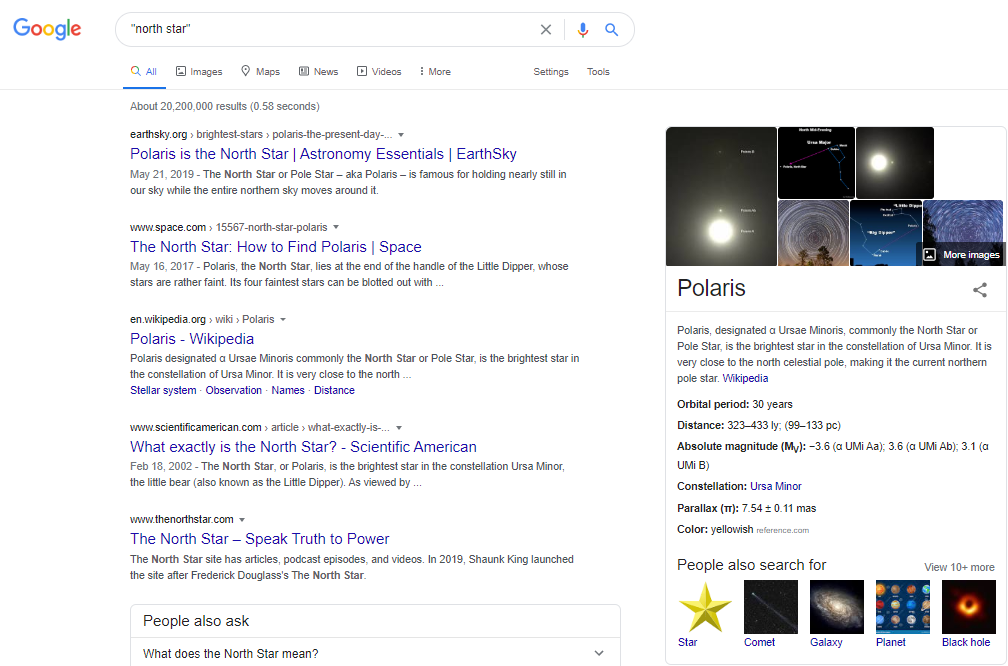Open the Star label link

click(687, 642)
